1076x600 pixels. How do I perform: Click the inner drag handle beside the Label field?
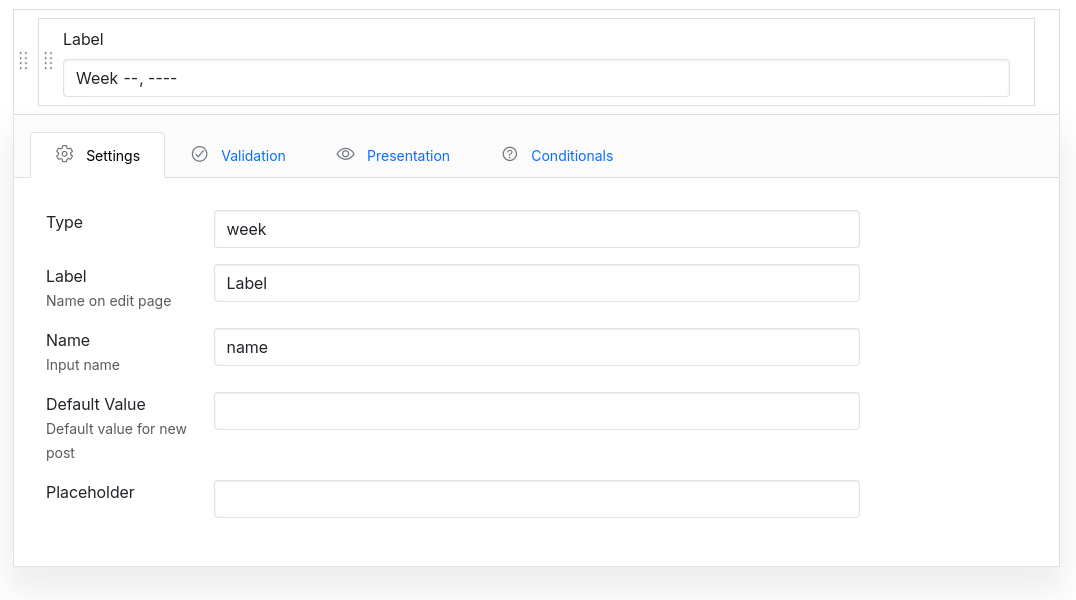coord(48,61)
